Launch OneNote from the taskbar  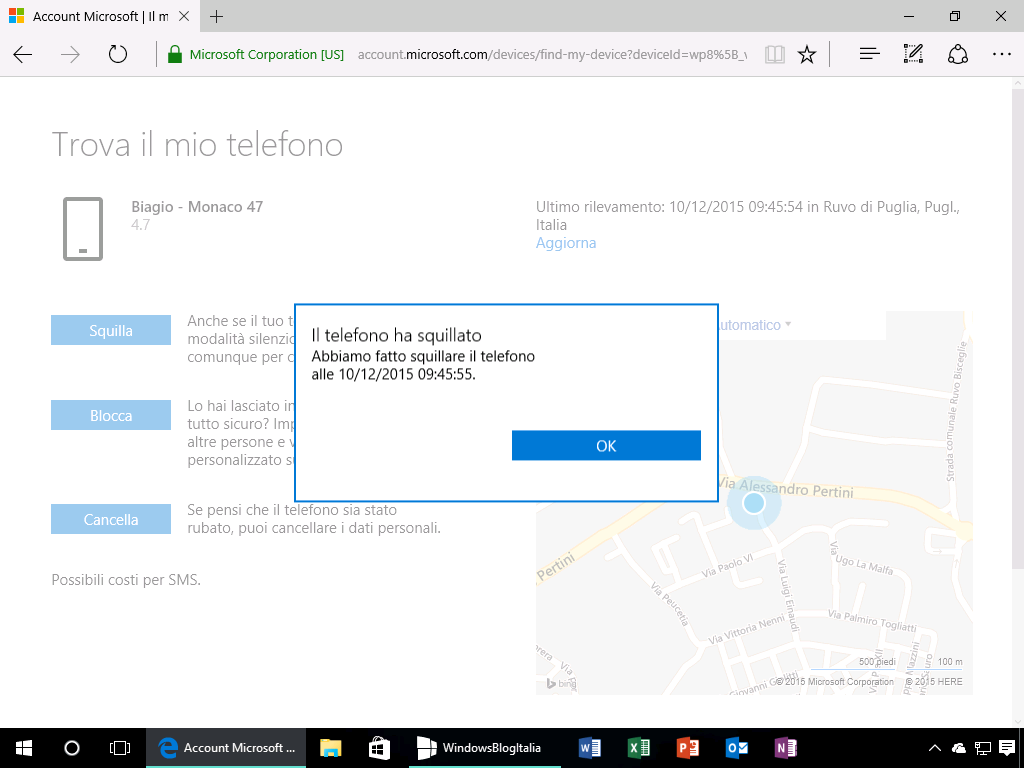point(786,748)
